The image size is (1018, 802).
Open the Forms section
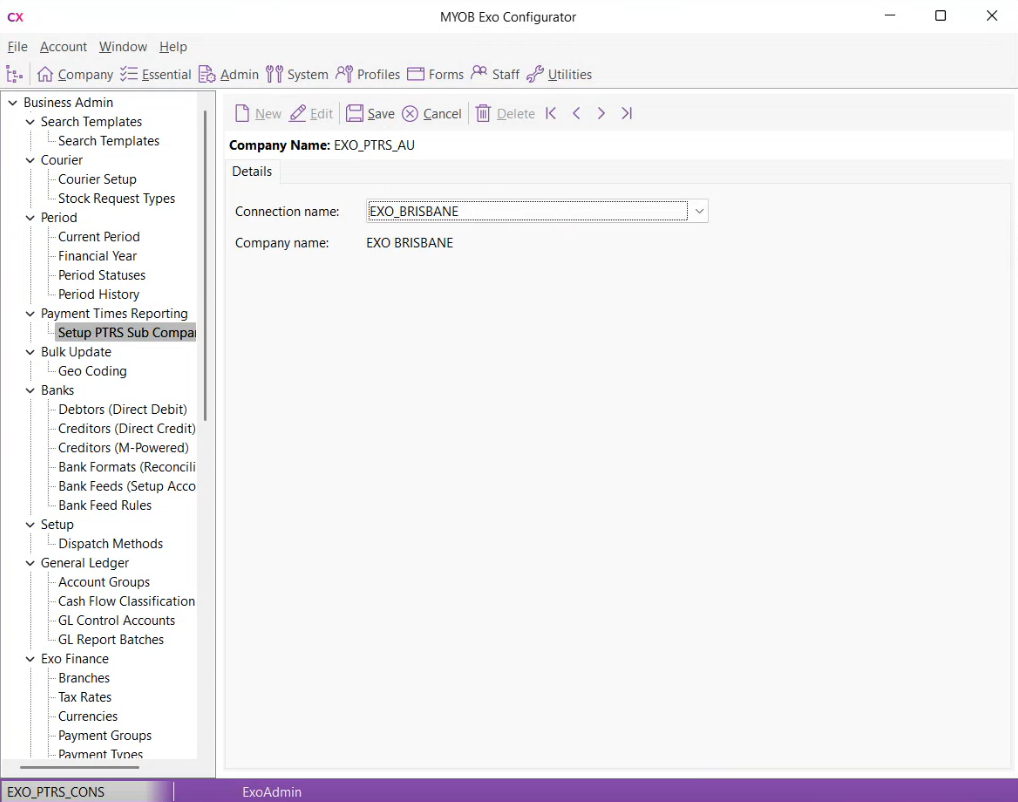436,74
